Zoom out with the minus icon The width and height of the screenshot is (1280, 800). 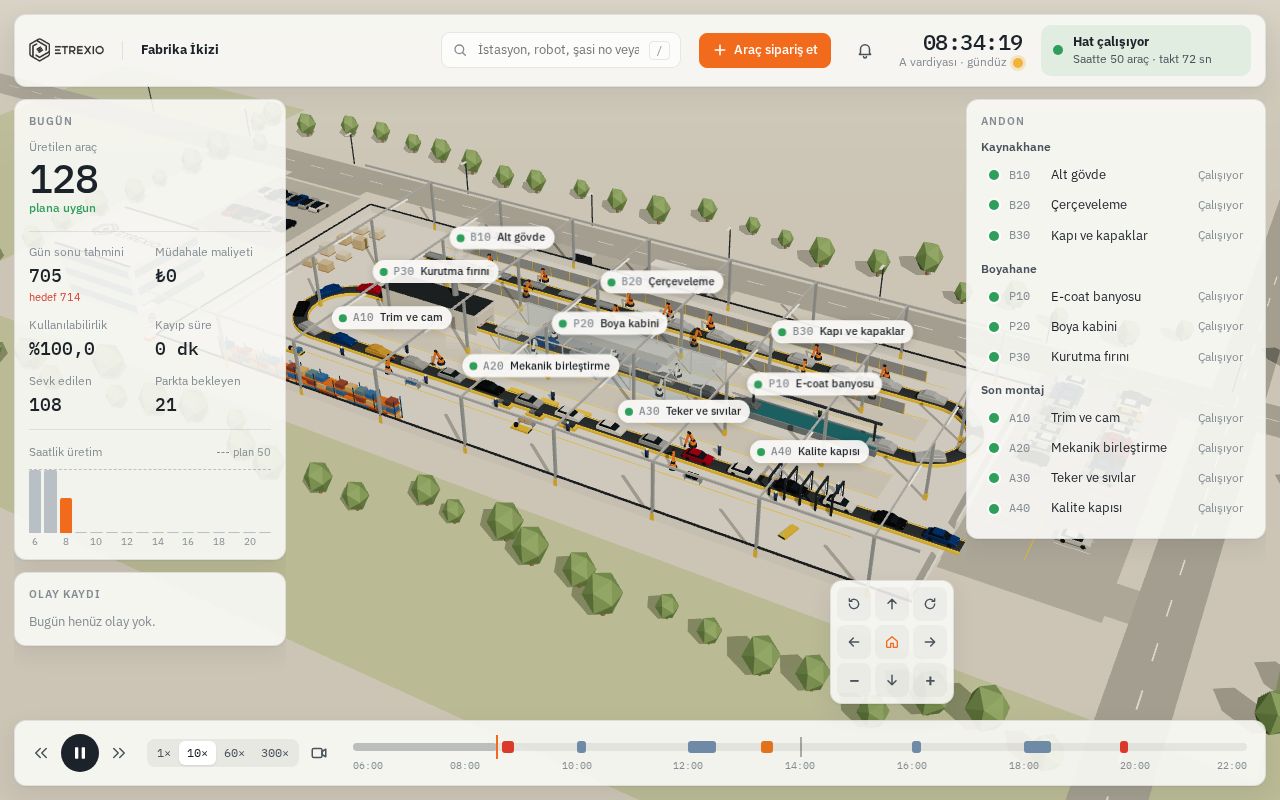(x=854, y=681)
